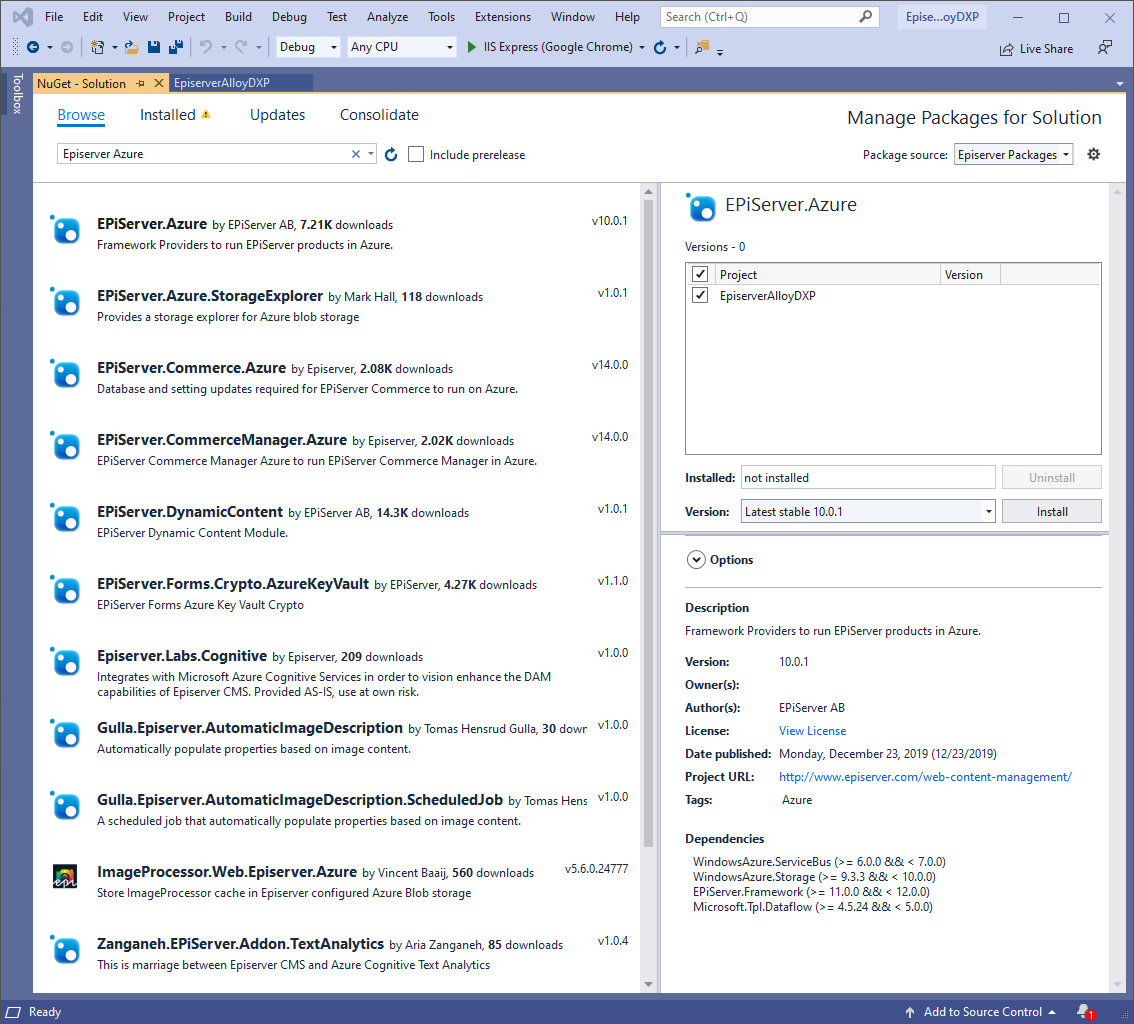Expand the Options section chevron
The height and width of the screenshot is (1024, 1134).
click(x=696, y=560)
